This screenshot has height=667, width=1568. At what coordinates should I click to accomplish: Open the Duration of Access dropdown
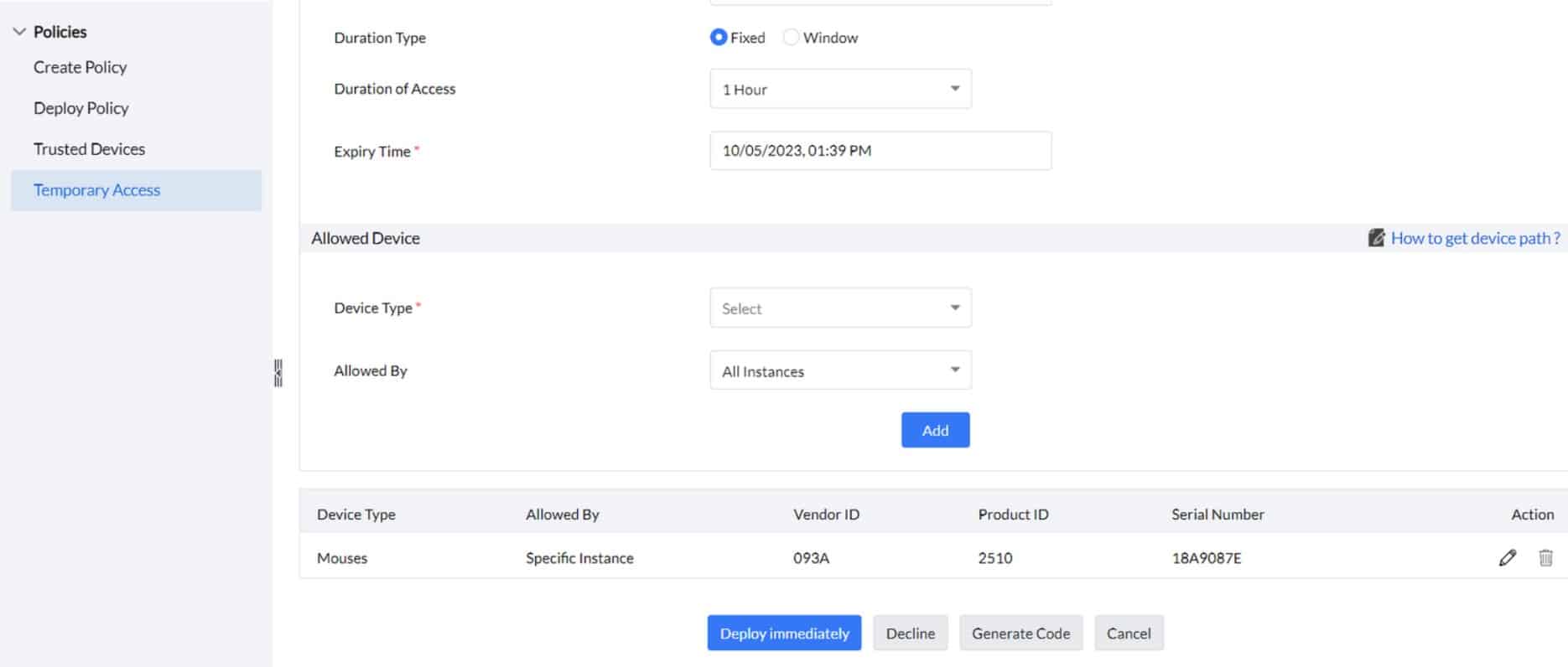840,89
